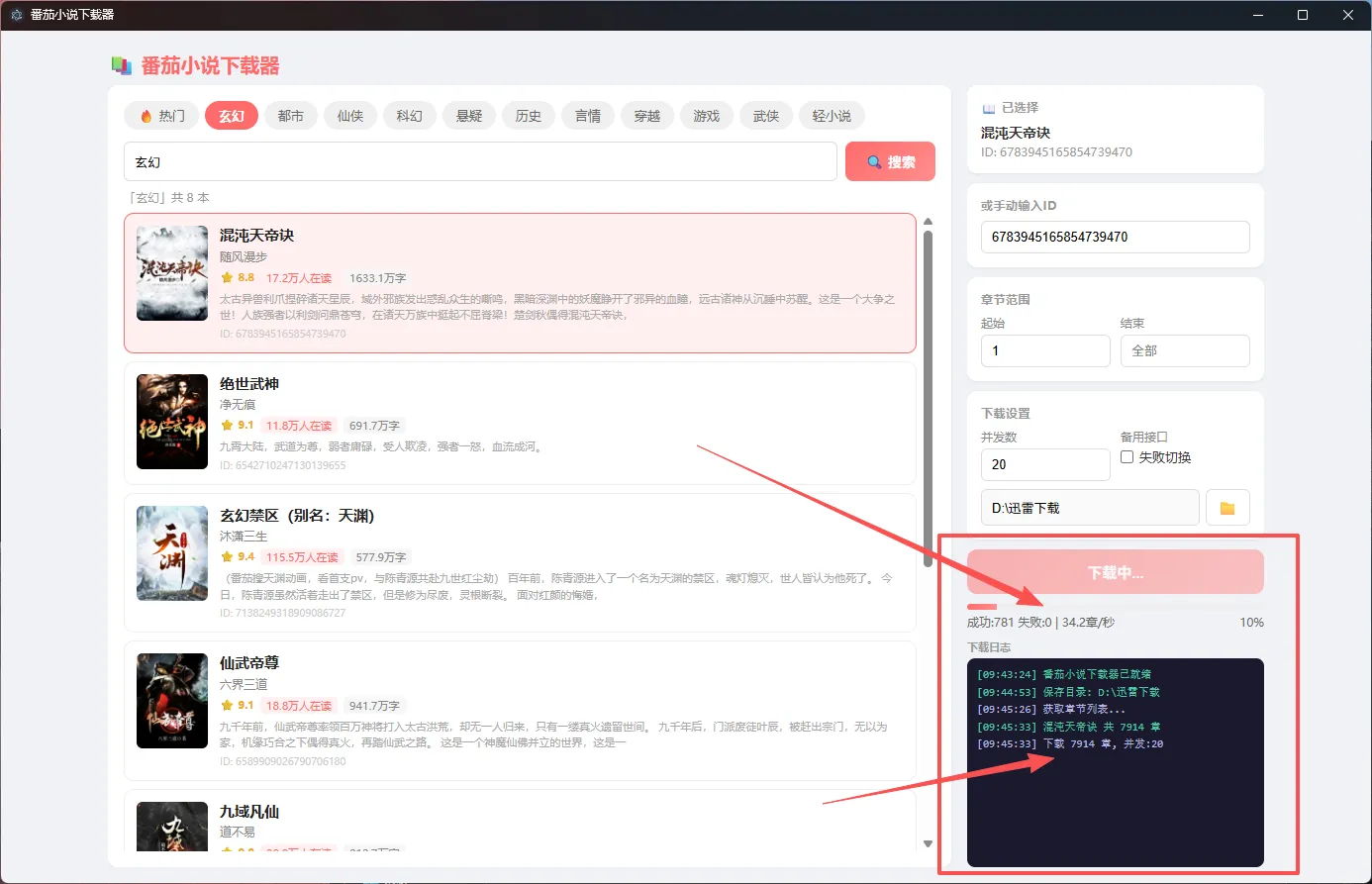Image resolution: width=1372 pixels, height=884 pixels.
Task: Click the 下载中... download button
Action: coord(1116,572)
